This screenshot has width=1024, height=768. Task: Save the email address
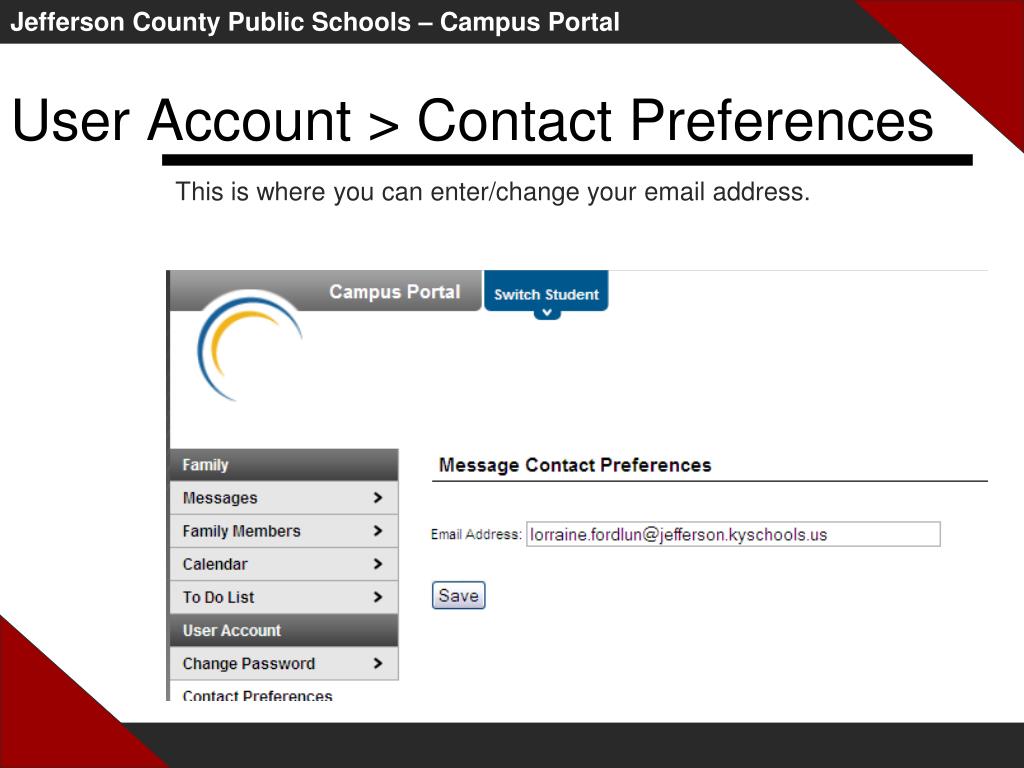458,595
